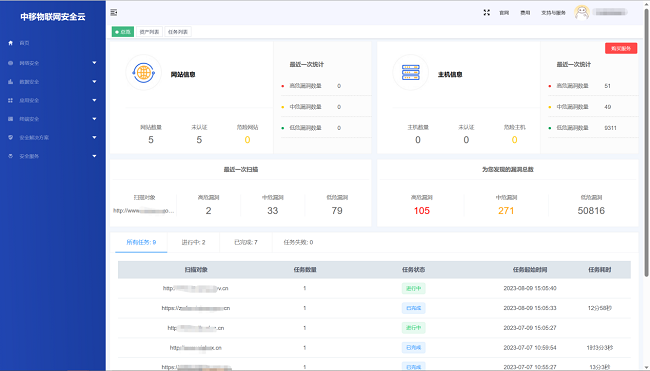Click the server host info icon
The width and height of the screenshot is (650, 371).
coord(410,73)
